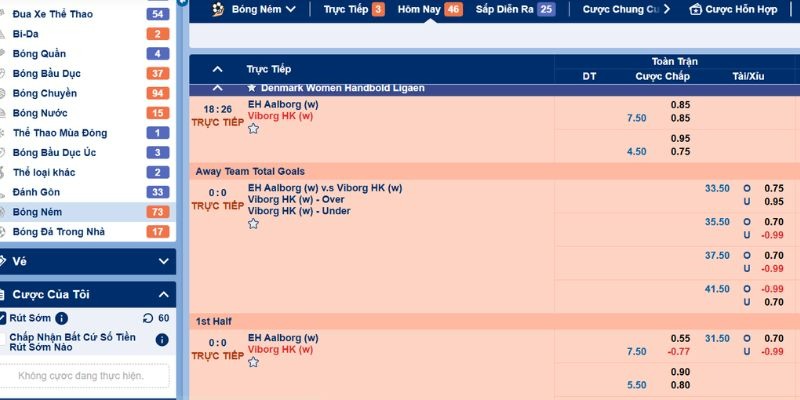800x400 pixels.
Task: Expand the Vé section
Action: (x=164, y=261)
